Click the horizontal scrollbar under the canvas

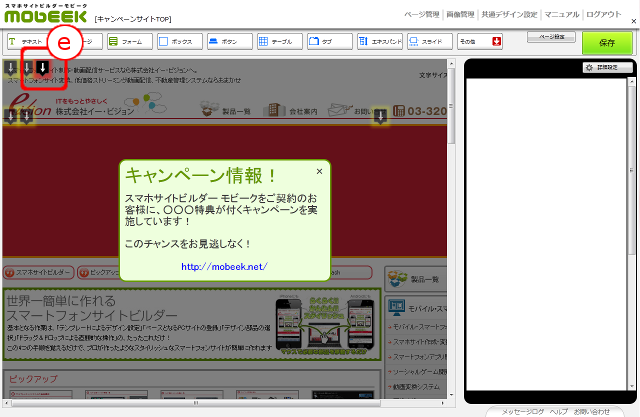pos(228,402)
